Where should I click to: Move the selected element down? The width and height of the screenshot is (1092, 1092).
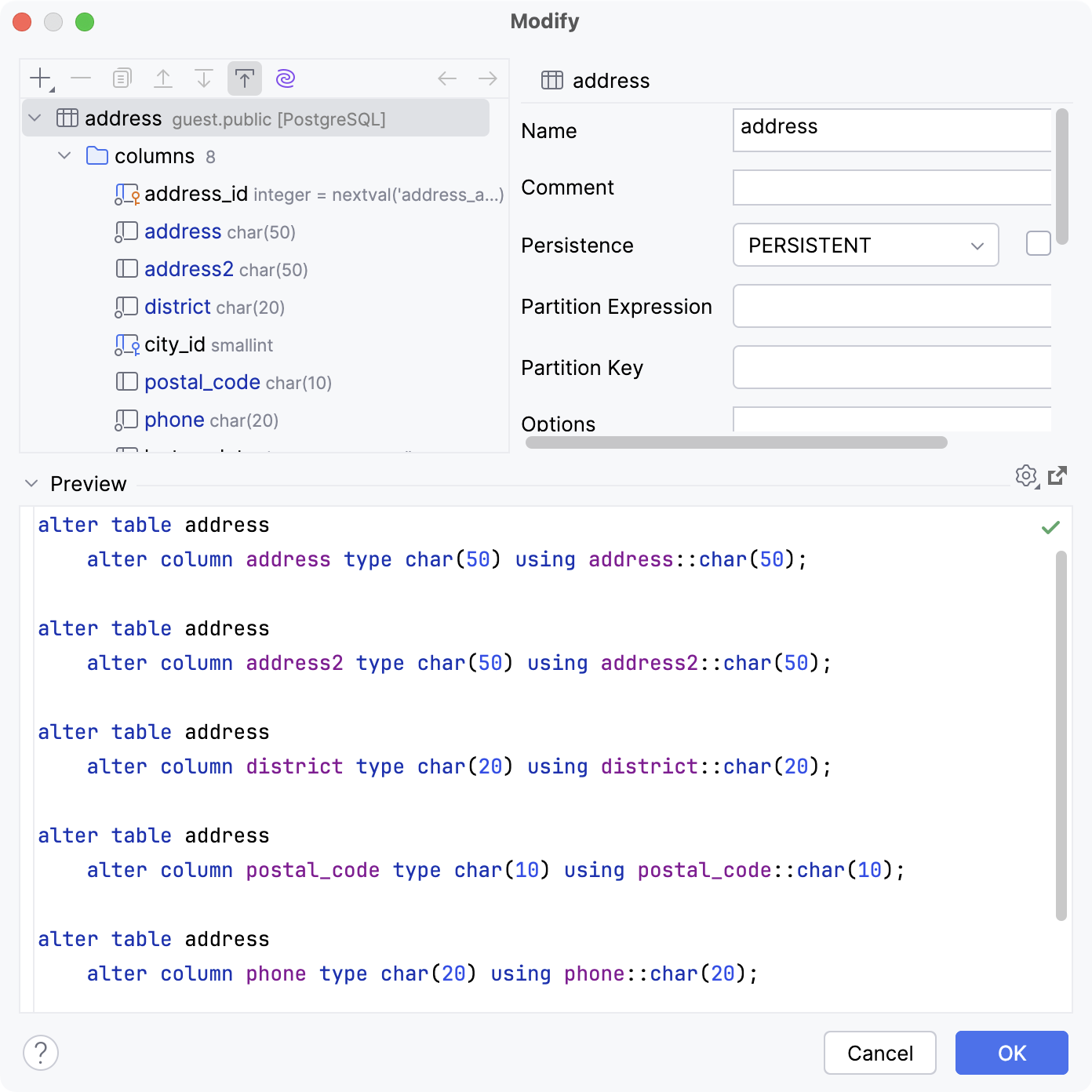pos(204,78)
